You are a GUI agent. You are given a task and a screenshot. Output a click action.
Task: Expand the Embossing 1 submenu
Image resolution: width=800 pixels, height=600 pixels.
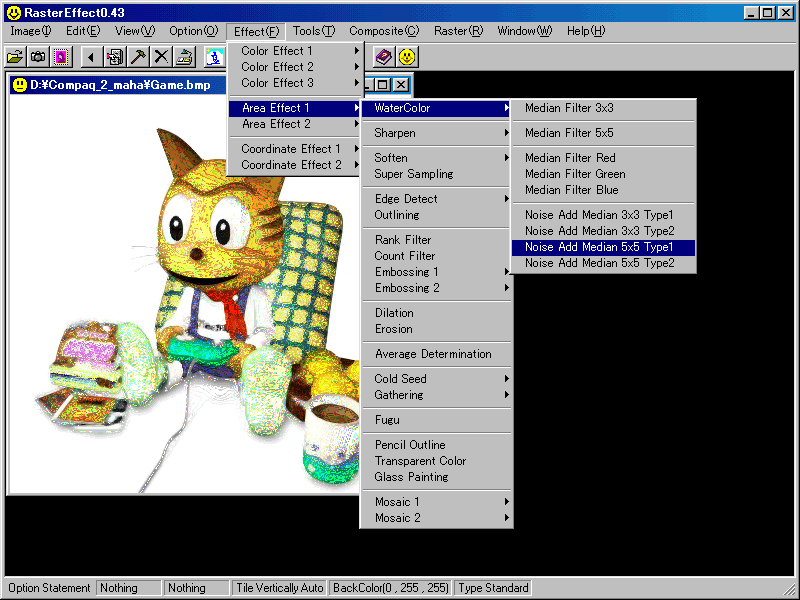(x=437, y=271)
